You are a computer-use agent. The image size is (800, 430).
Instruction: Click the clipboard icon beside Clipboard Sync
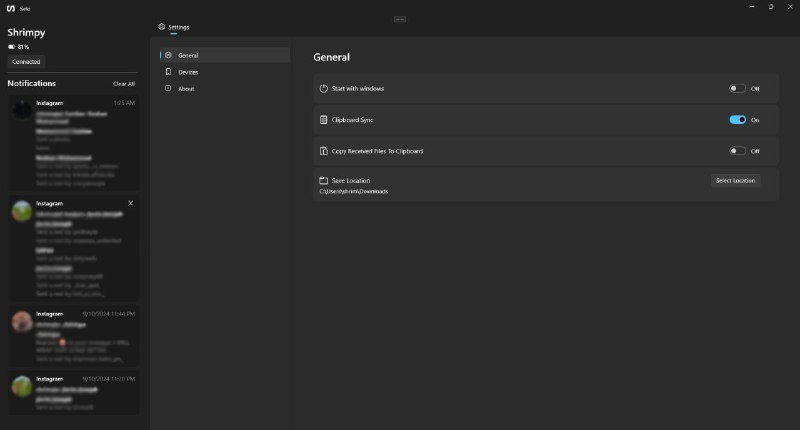323,120
